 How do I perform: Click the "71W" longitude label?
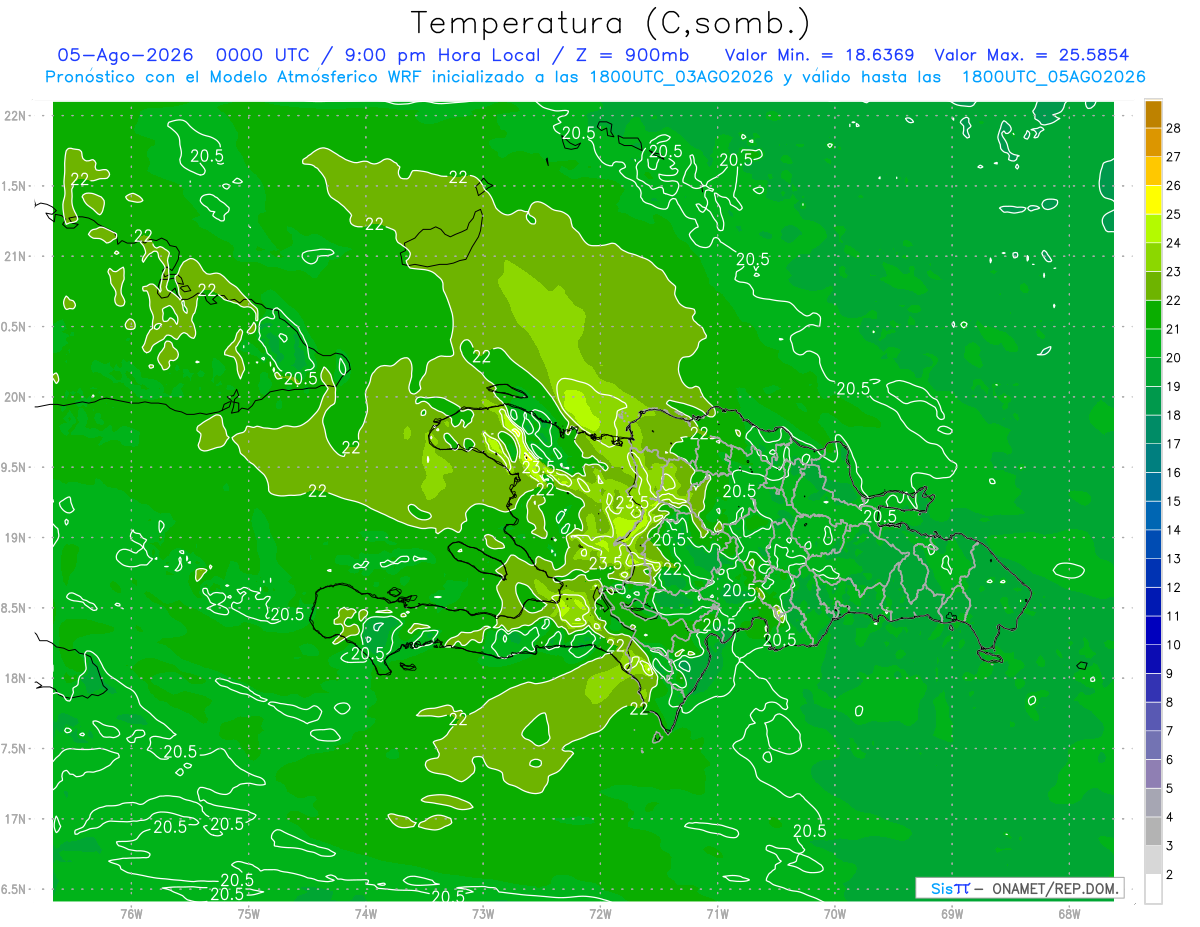[x=717, y=913]
